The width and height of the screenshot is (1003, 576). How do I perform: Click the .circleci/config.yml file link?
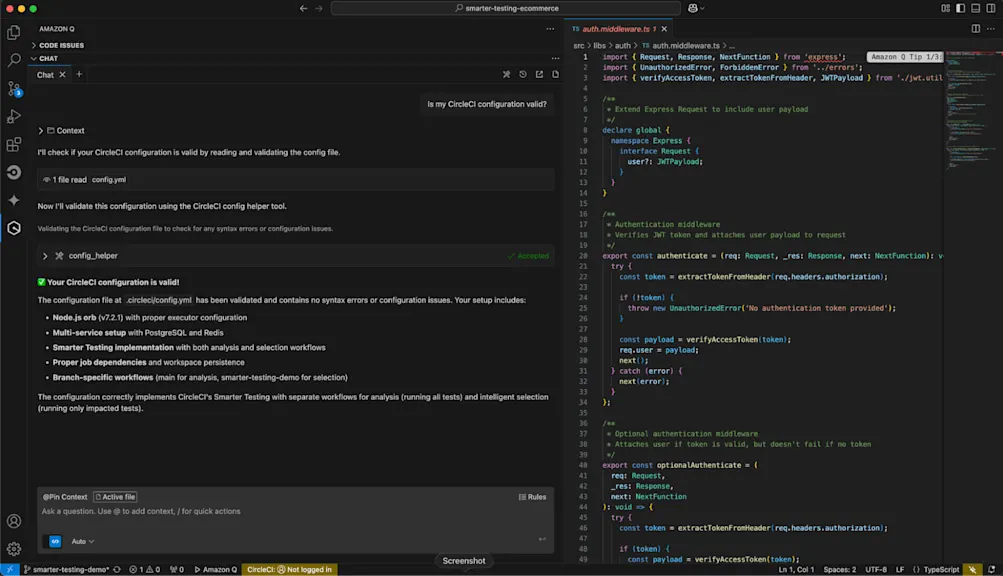click(159, 300)
